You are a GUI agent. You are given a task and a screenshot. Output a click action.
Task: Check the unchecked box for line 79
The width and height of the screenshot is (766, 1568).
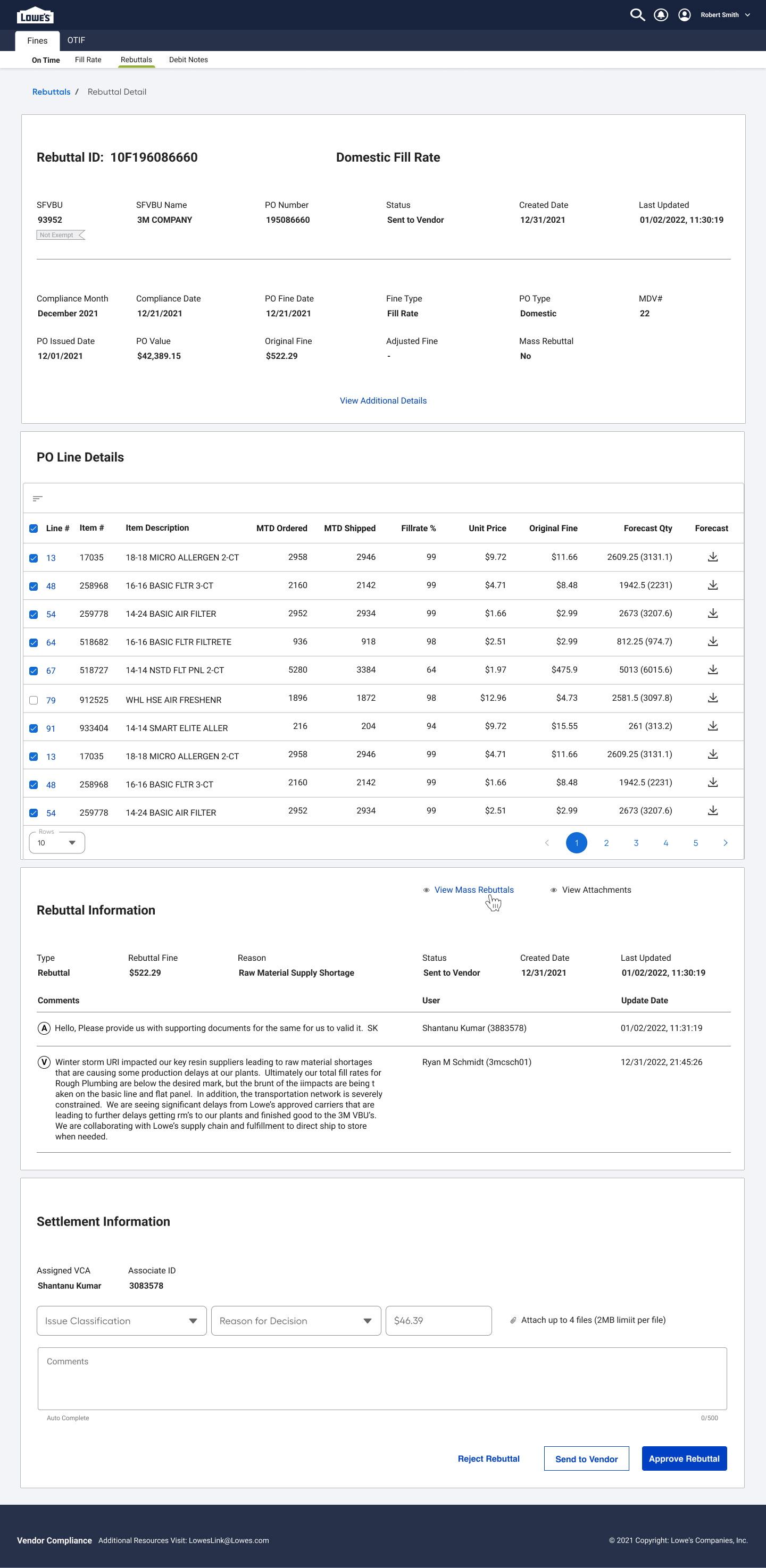point(34,700)
